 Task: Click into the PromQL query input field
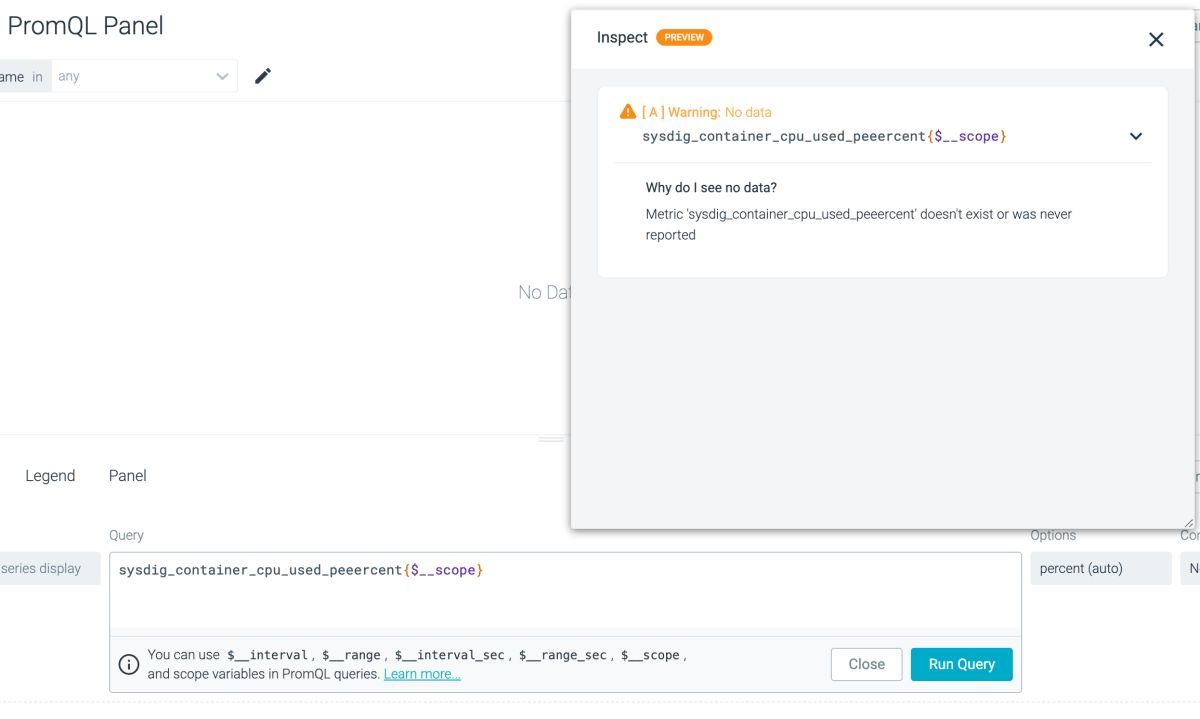click(565, 593)
